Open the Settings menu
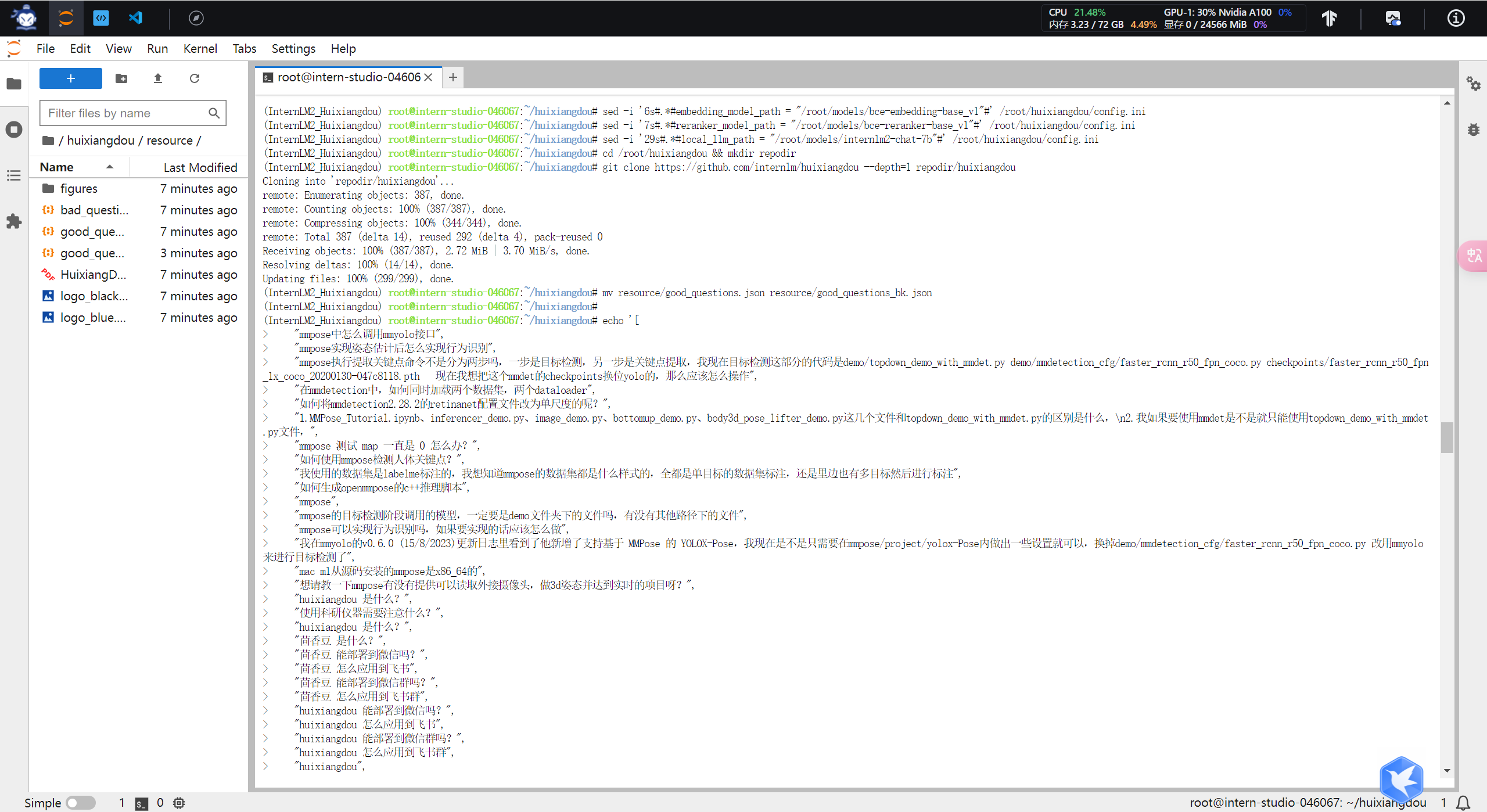 [x=293, y=49]
